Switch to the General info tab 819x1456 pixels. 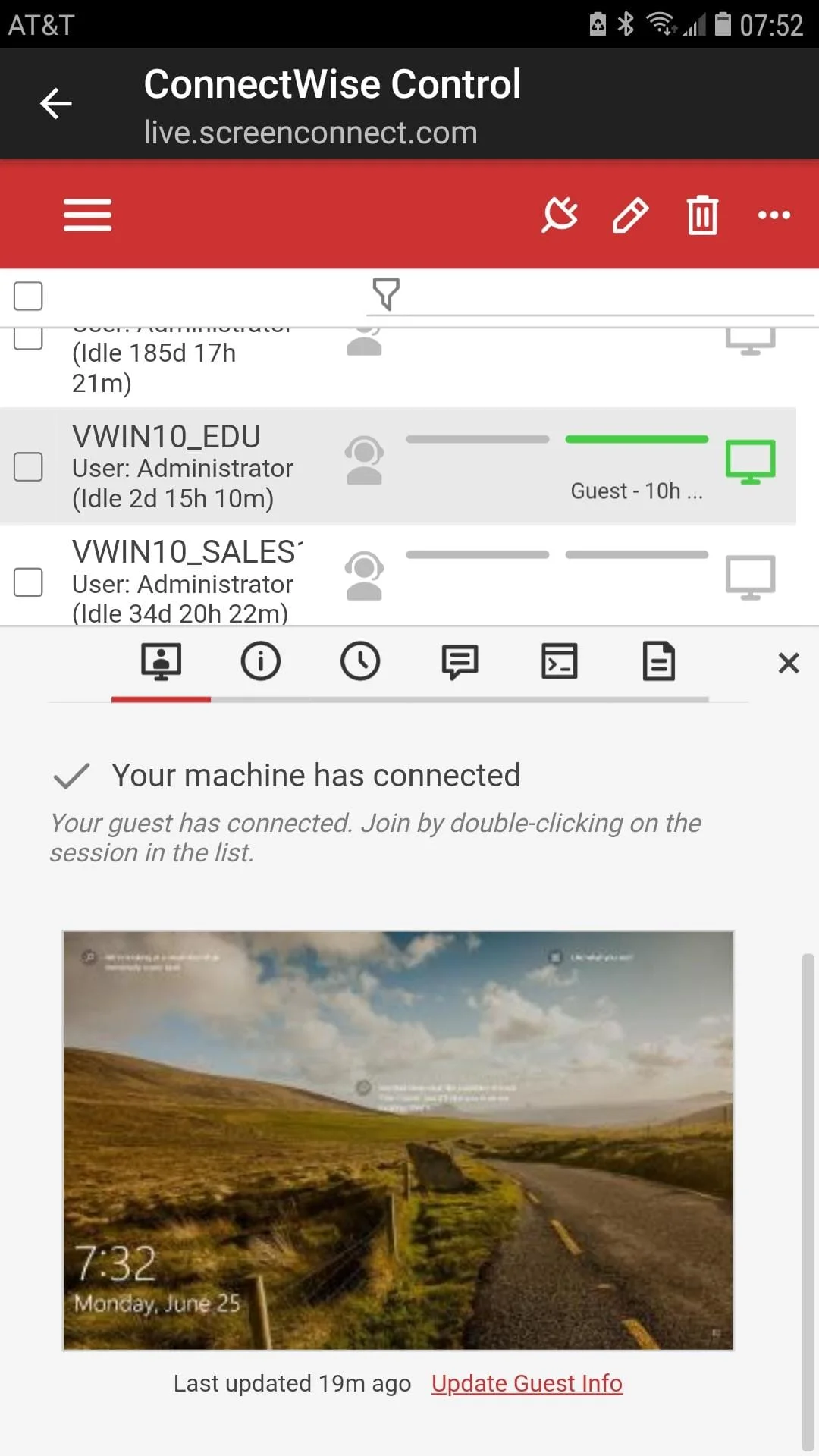(x=260, y=661)
